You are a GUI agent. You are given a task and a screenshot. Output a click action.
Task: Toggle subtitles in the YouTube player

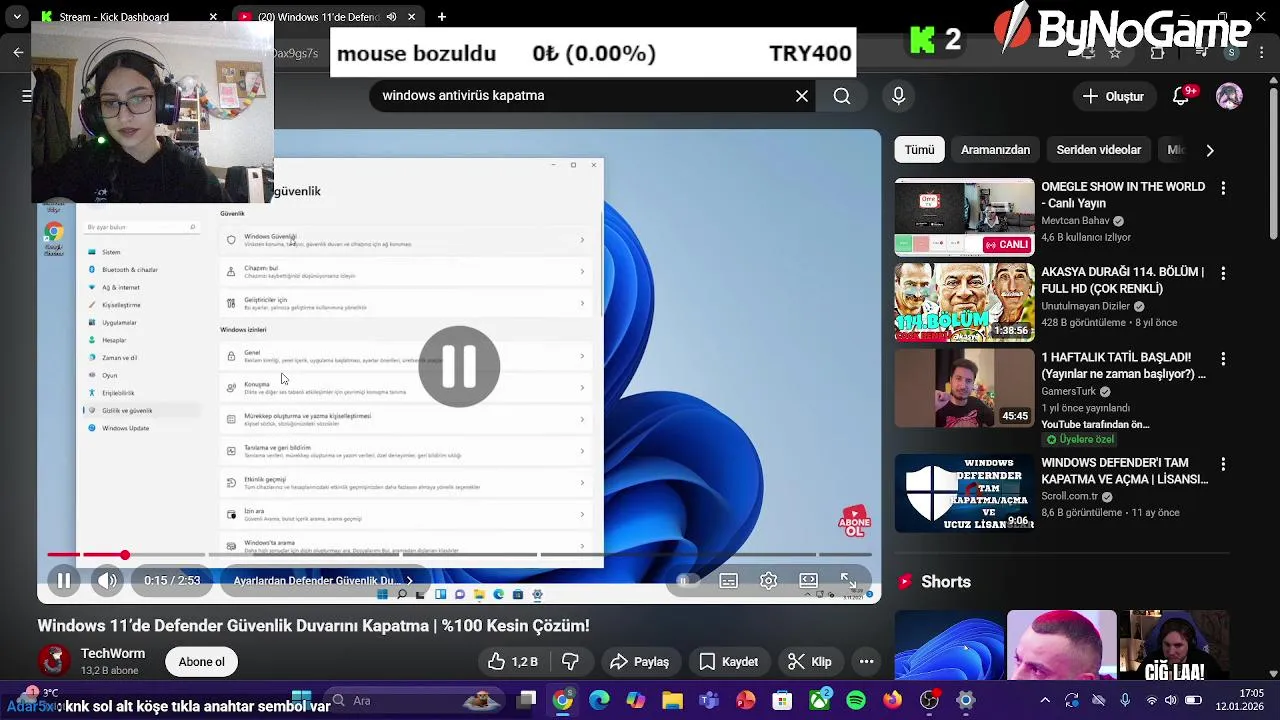tap(728, 580)
